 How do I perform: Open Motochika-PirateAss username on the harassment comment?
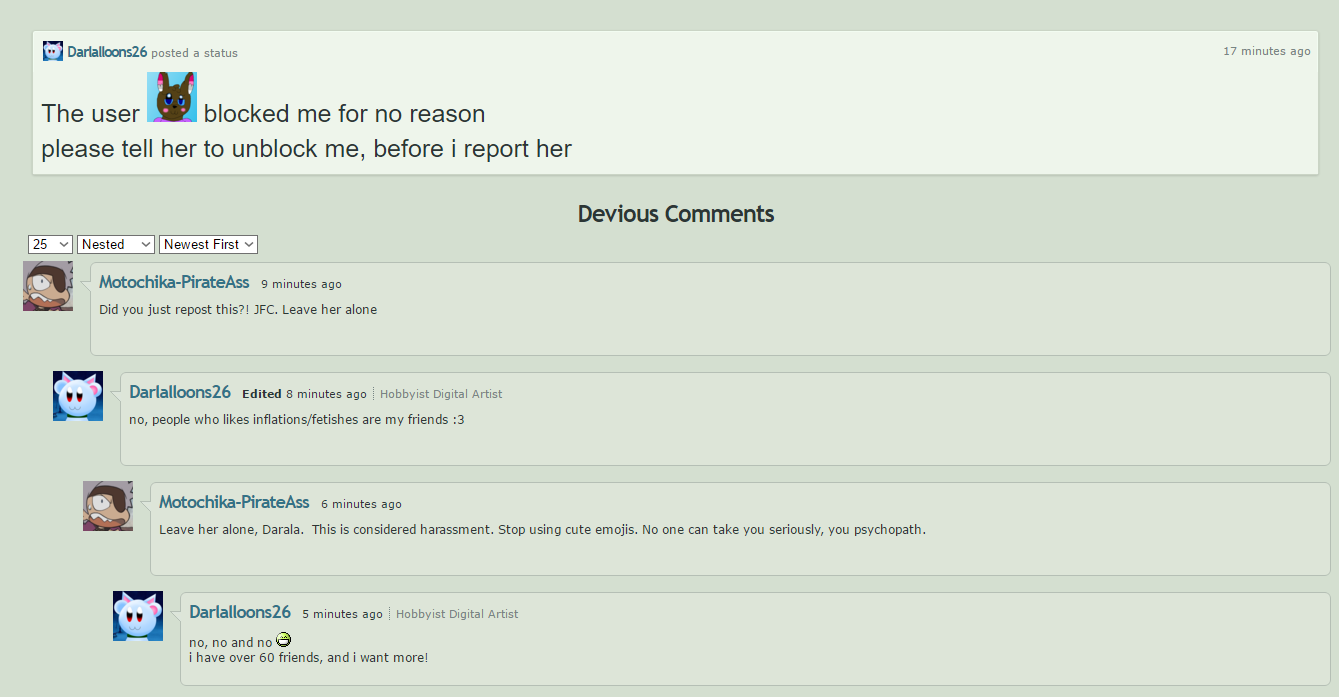(234, 503)
